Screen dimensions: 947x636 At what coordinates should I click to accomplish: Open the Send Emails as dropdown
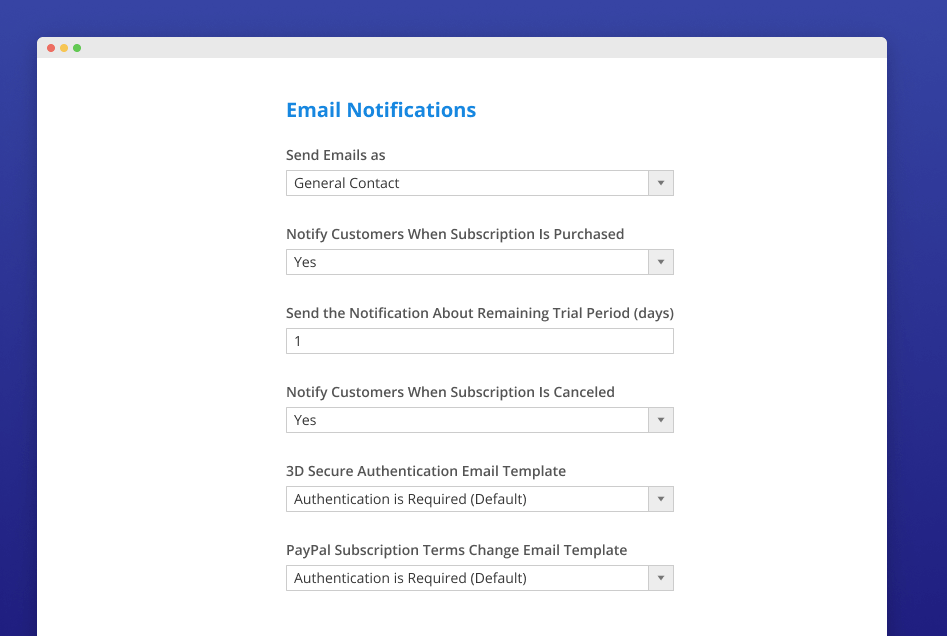pyautogui.click(x=467, y=183)
